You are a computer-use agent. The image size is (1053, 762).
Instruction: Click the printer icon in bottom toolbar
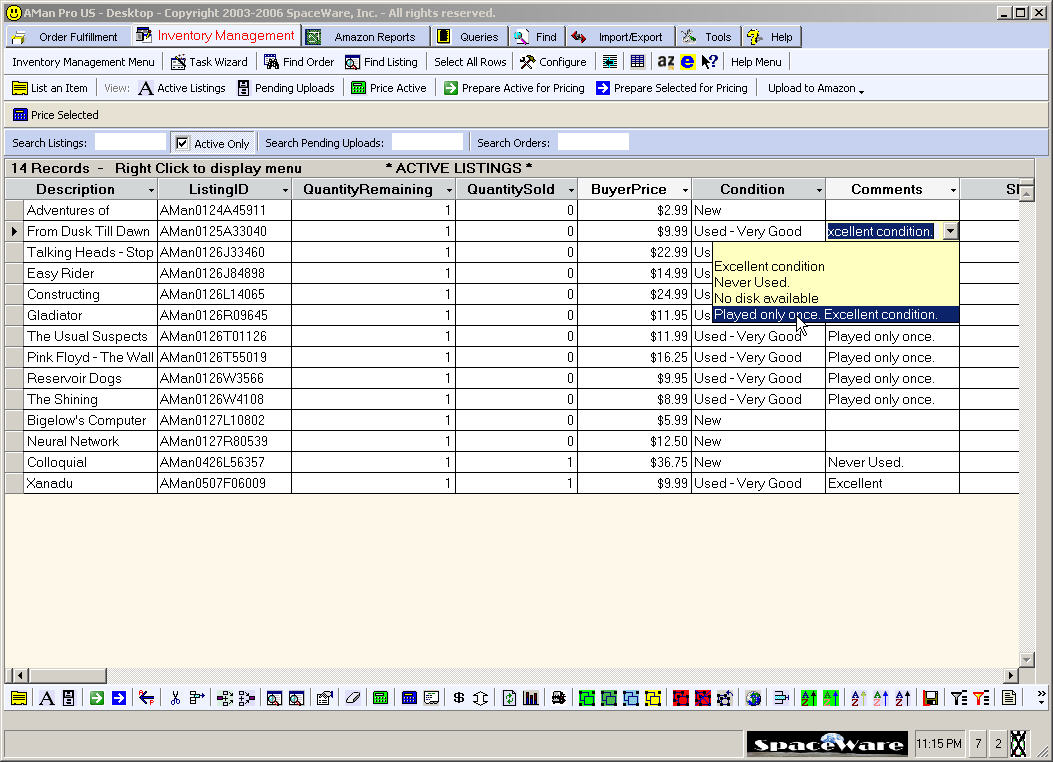pyautogui.click(x=558, y=698)
